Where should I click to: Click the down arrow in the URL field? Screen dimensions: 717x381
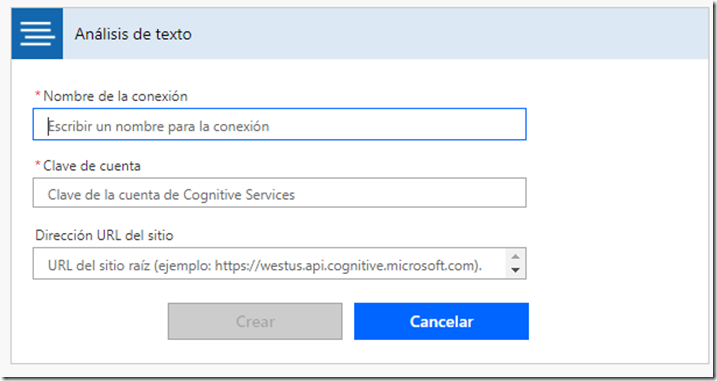(515, 270)
